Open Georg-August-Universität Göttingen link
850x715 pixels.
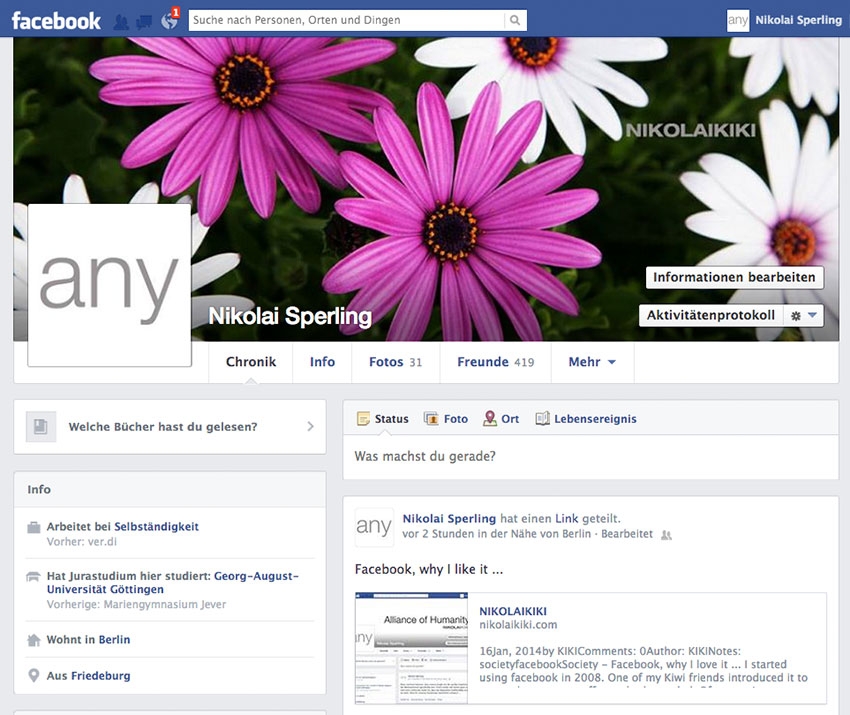coord(172,583)
